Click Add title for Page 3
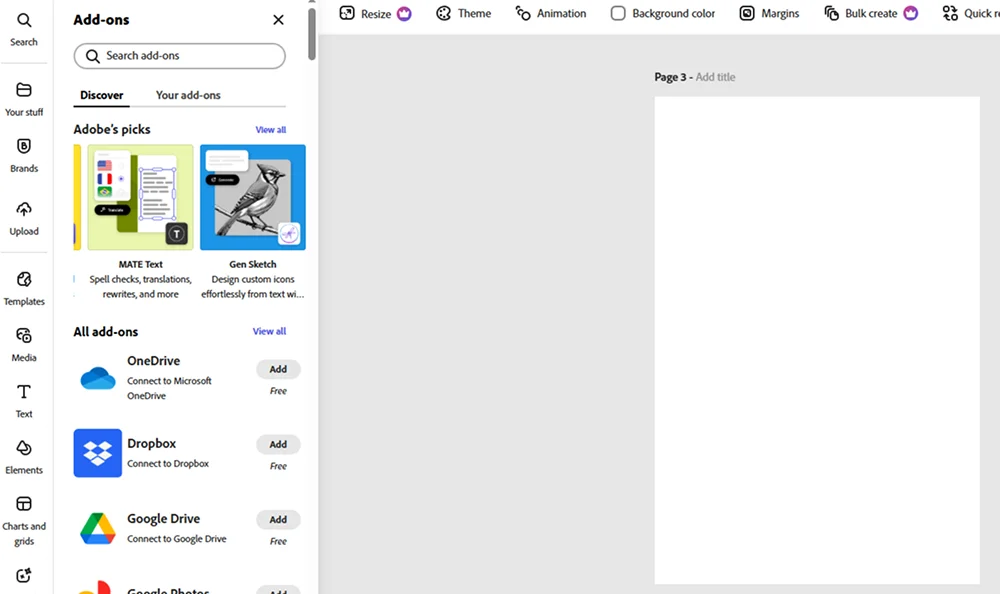The width and height of the screenshot is (1000, 594). (715, 77)
